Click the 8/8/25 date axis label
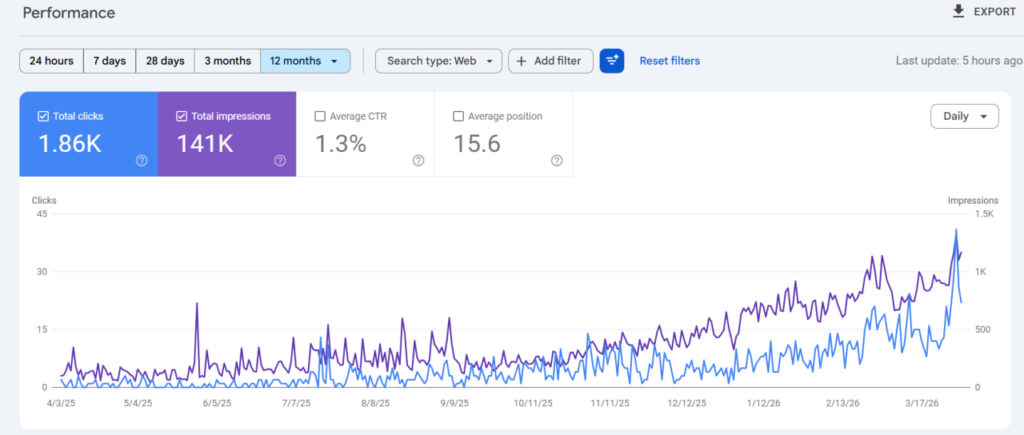The width and height of the screenshot is (1024, 435). coord(375,404)
